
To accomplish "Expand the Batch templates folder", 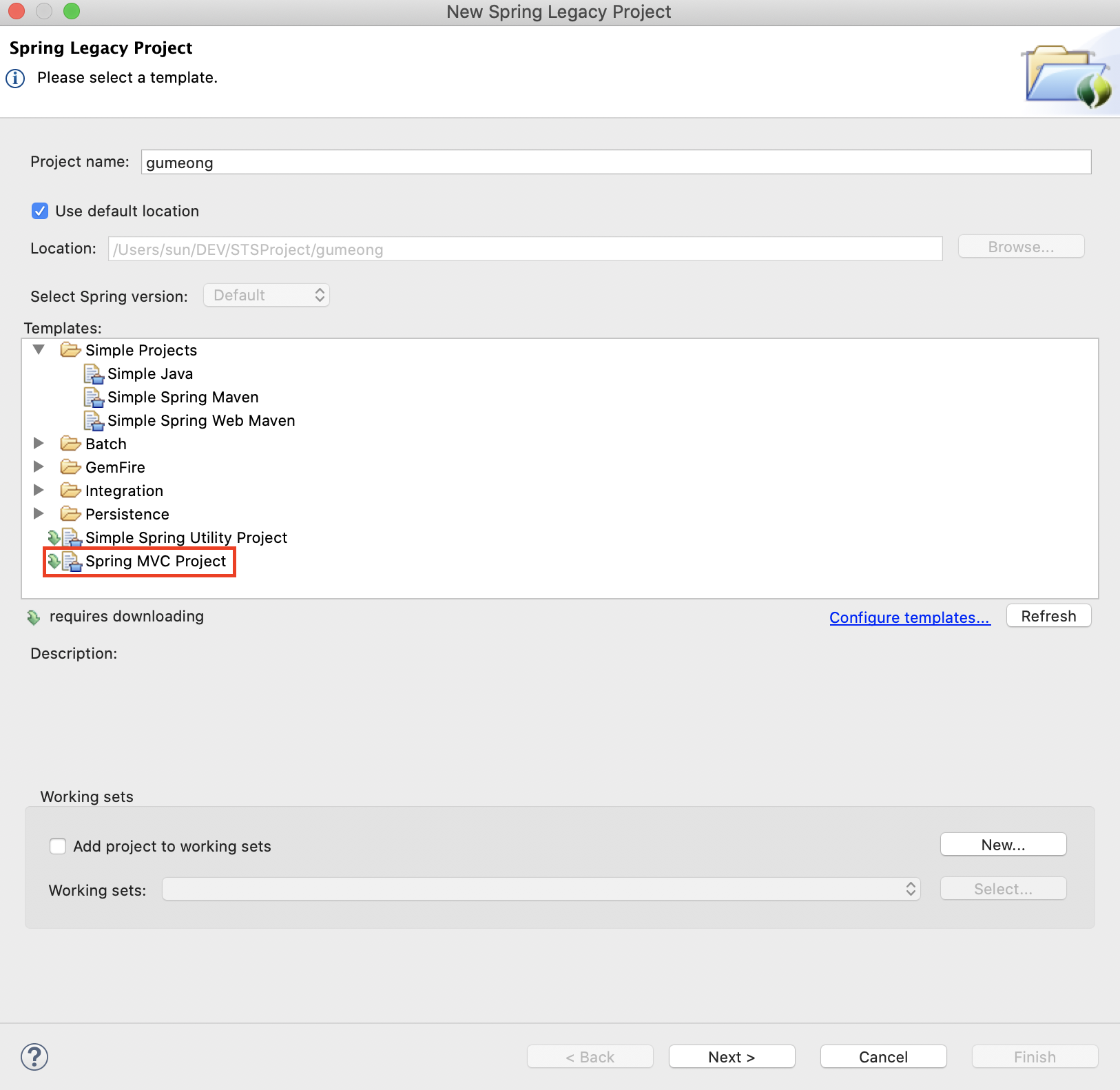I will 39,443.
